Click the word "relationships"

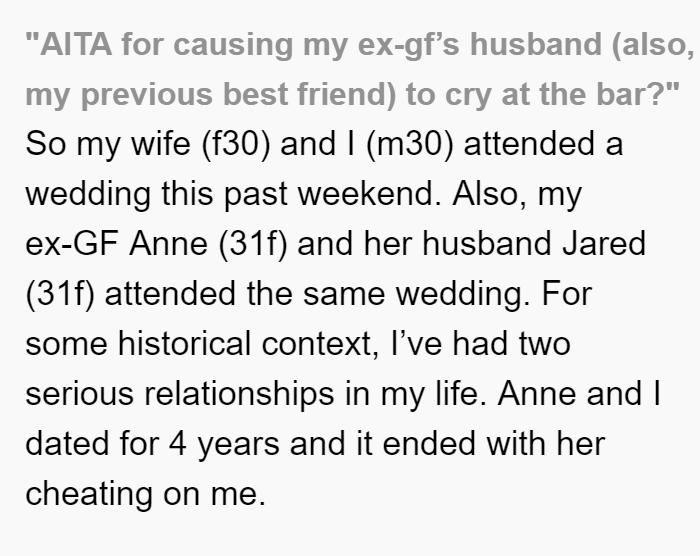pos(239,395)
